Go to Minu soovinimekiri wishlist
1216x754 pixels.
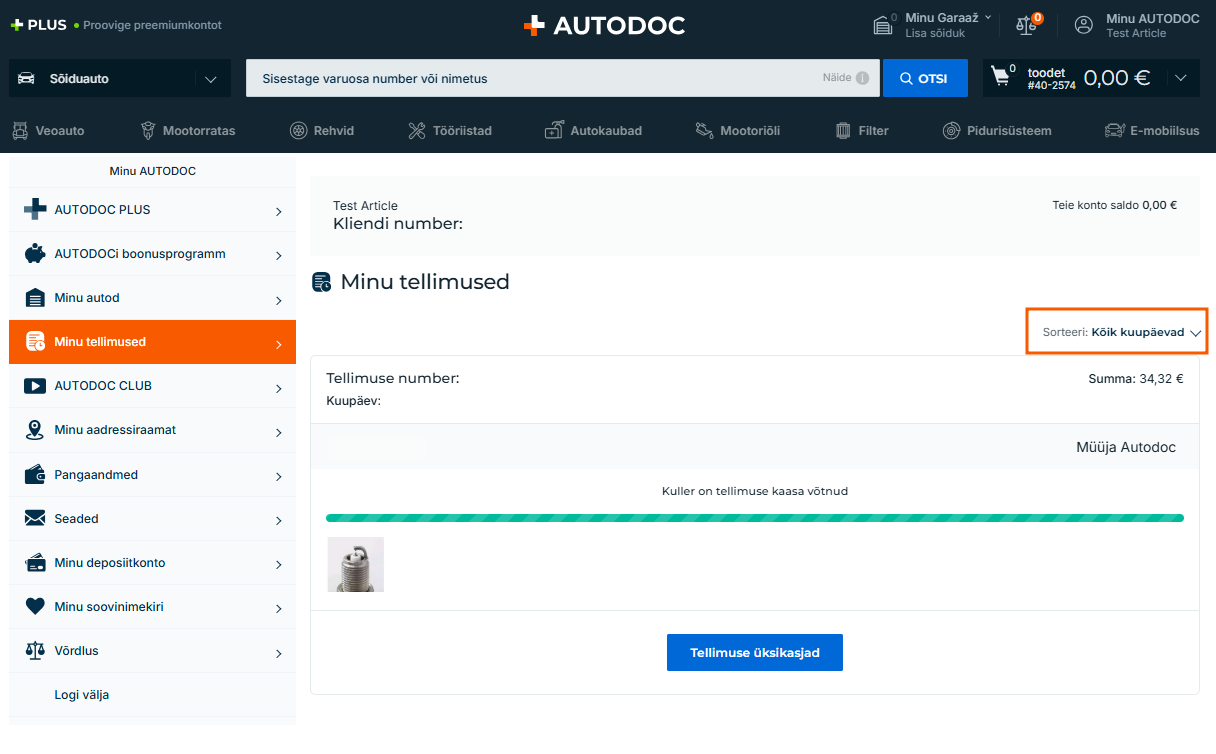[x=152, y=607]
